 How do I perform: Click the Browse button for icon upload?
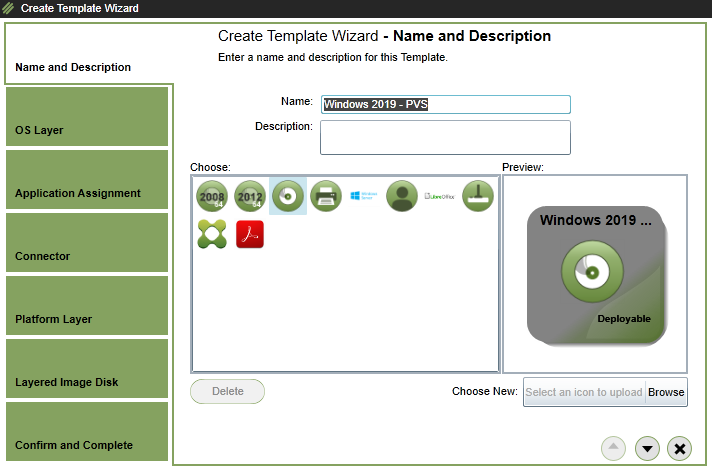666,392
